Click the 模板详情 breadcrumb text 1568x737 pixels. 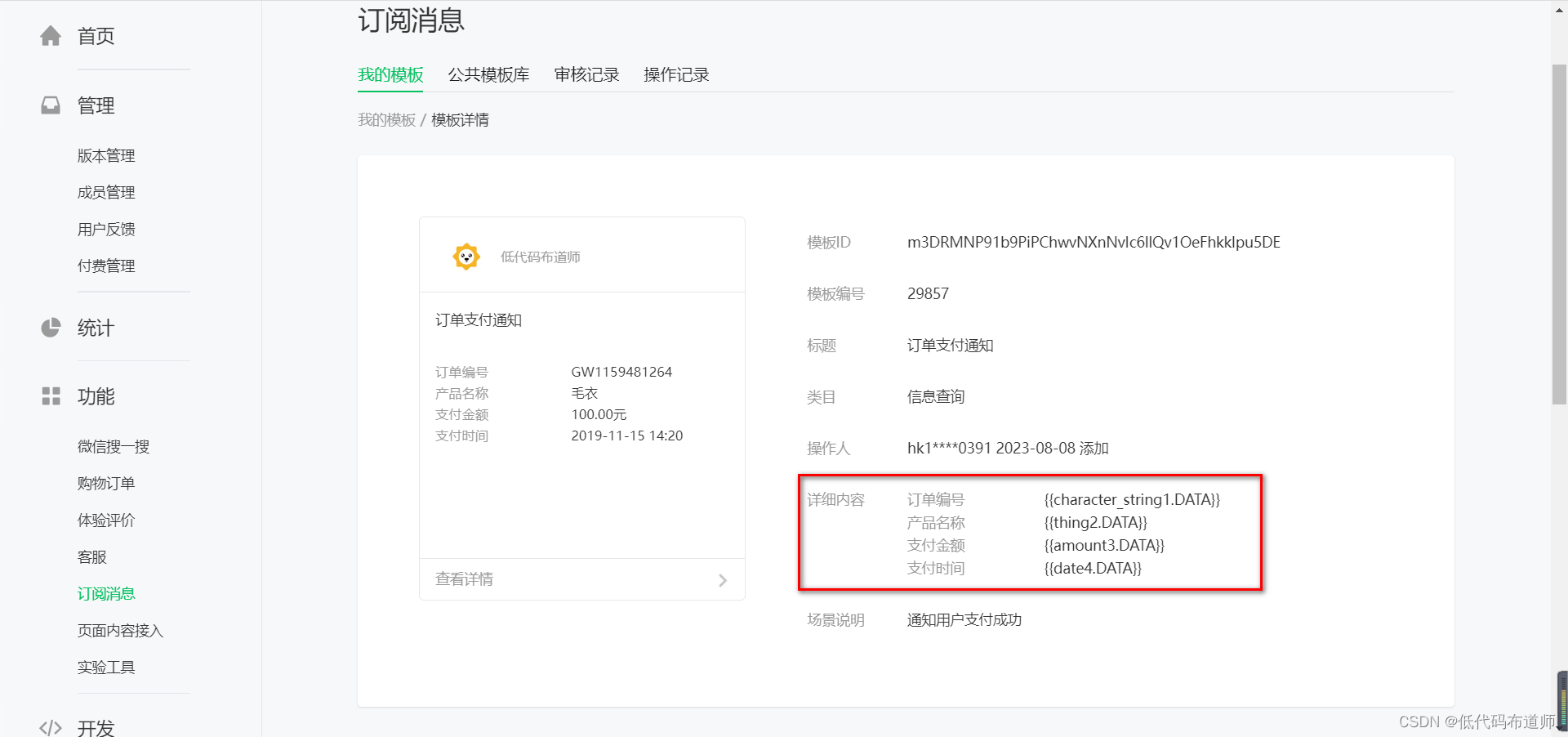click(460, 120)
